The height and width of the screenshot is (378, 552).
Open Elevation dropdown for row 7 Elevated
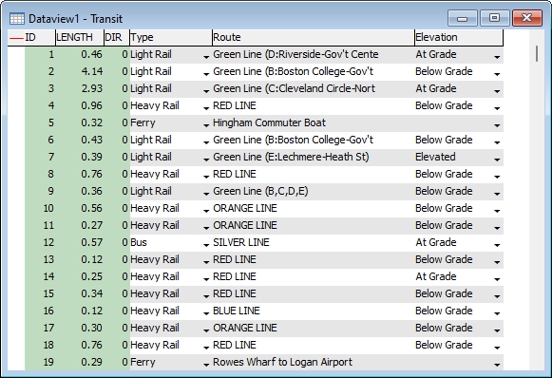click(x=497, y=159)
